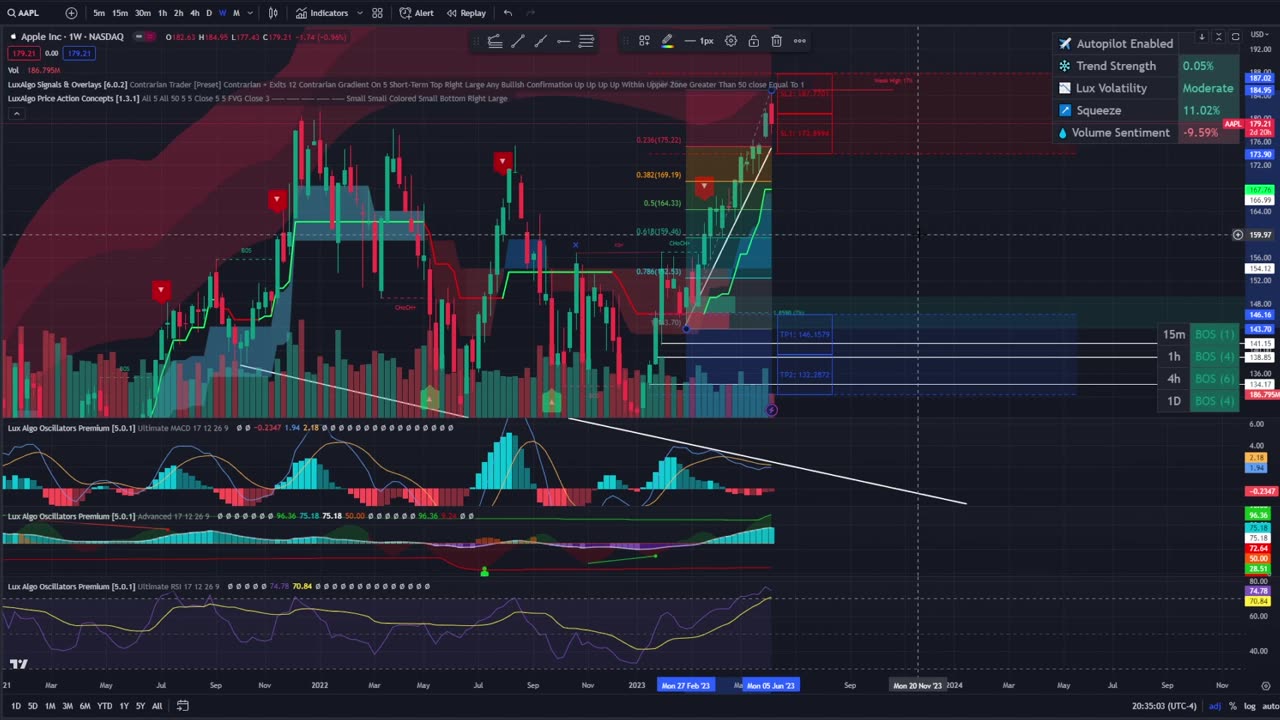Select the 2h interval
The height and width of the screenshot is (720, 1280).
[x=178, y=13]
